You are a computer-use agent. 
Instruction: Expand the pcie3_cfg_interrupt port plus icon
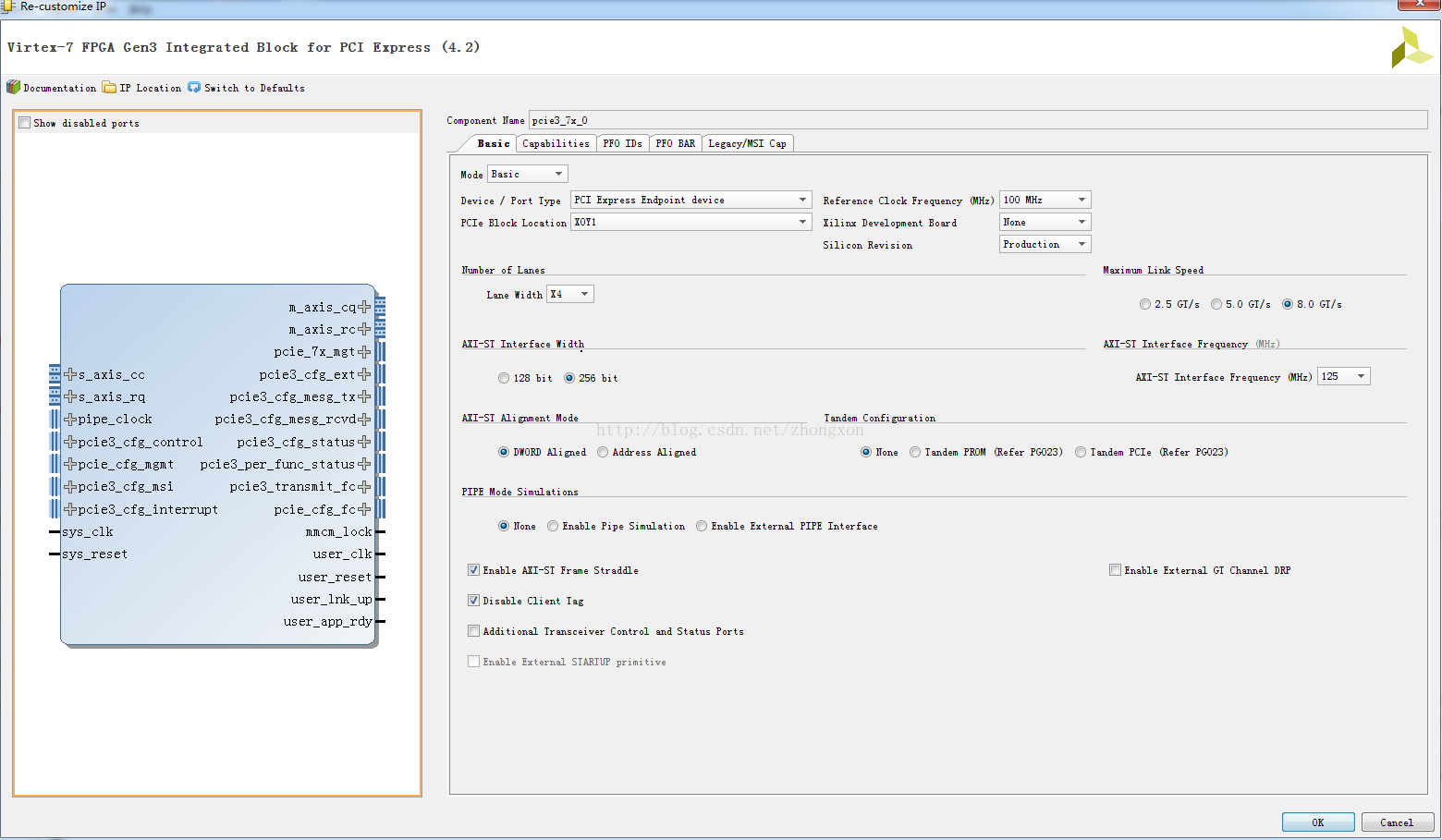point(70,509)
